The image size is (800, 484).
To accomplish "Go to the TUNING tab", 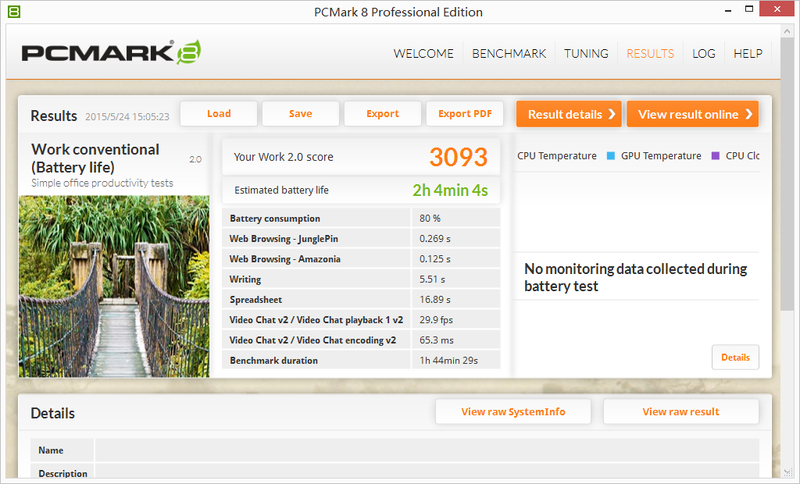I will [x=586, y=54].
